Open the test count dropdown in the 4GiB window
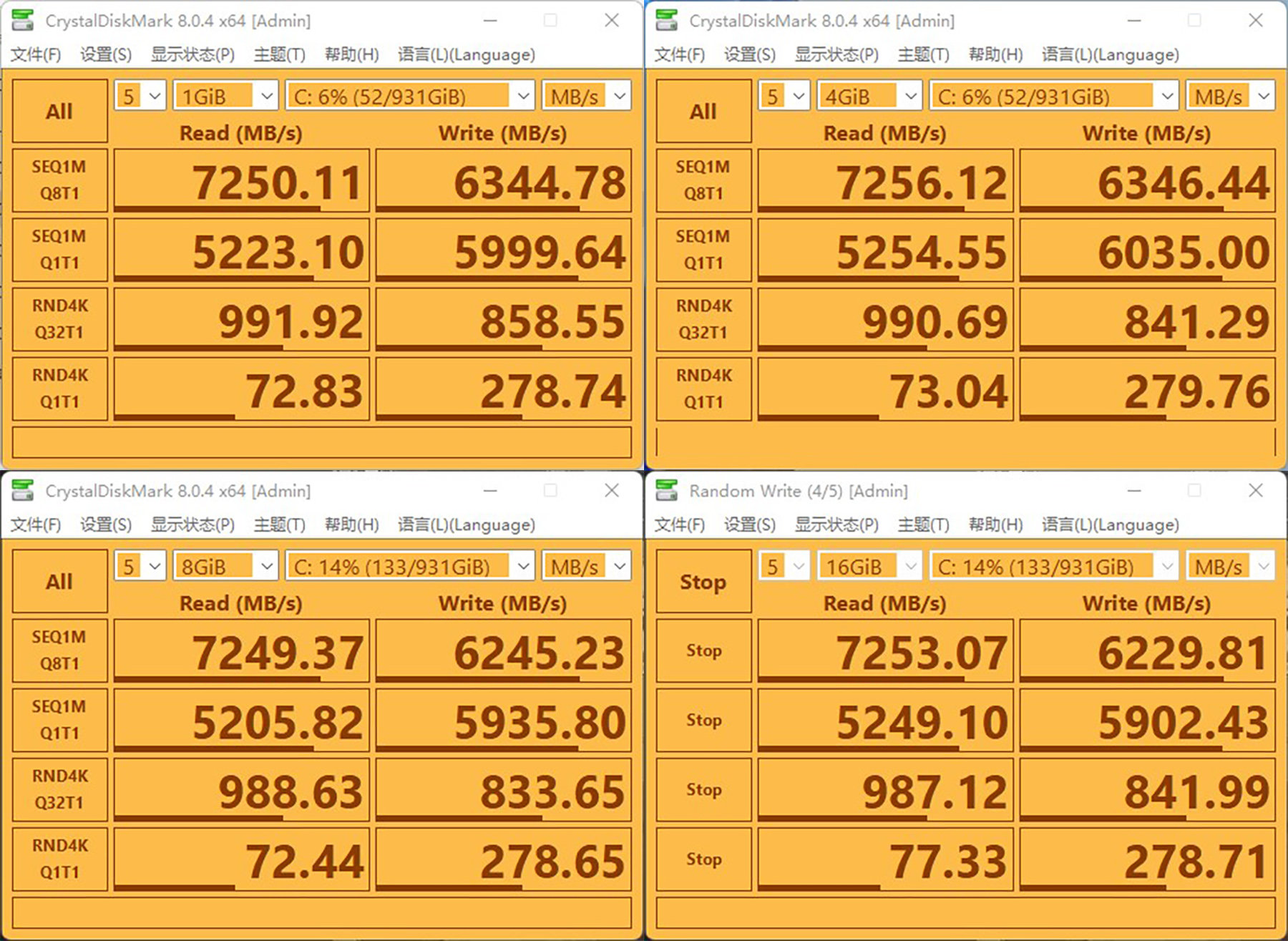The width and height of the screenshot is (1288, 941). click(784, 95)
